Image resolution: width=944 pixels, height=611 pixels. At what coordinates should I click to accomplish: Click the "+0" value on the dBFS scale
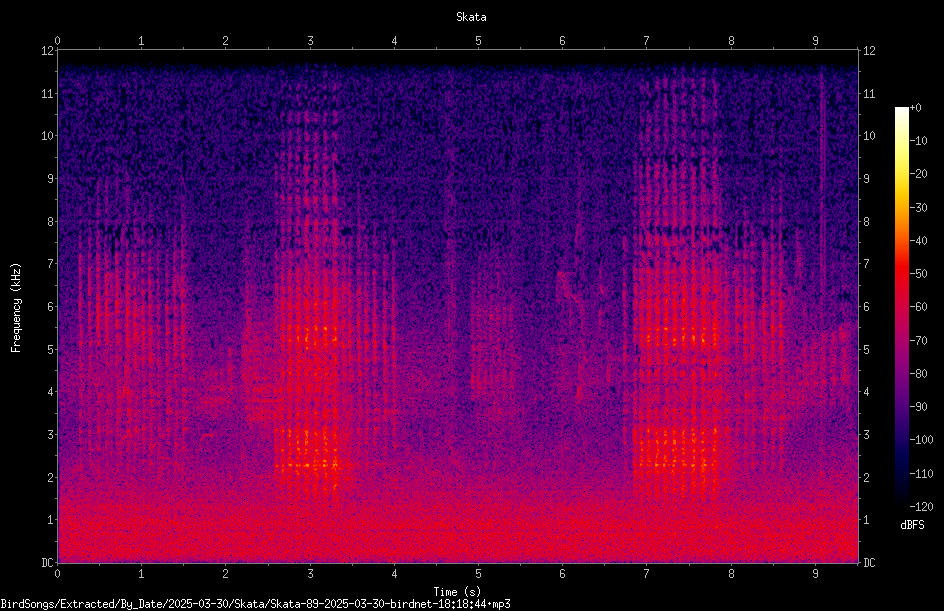(x=916, y=108)
